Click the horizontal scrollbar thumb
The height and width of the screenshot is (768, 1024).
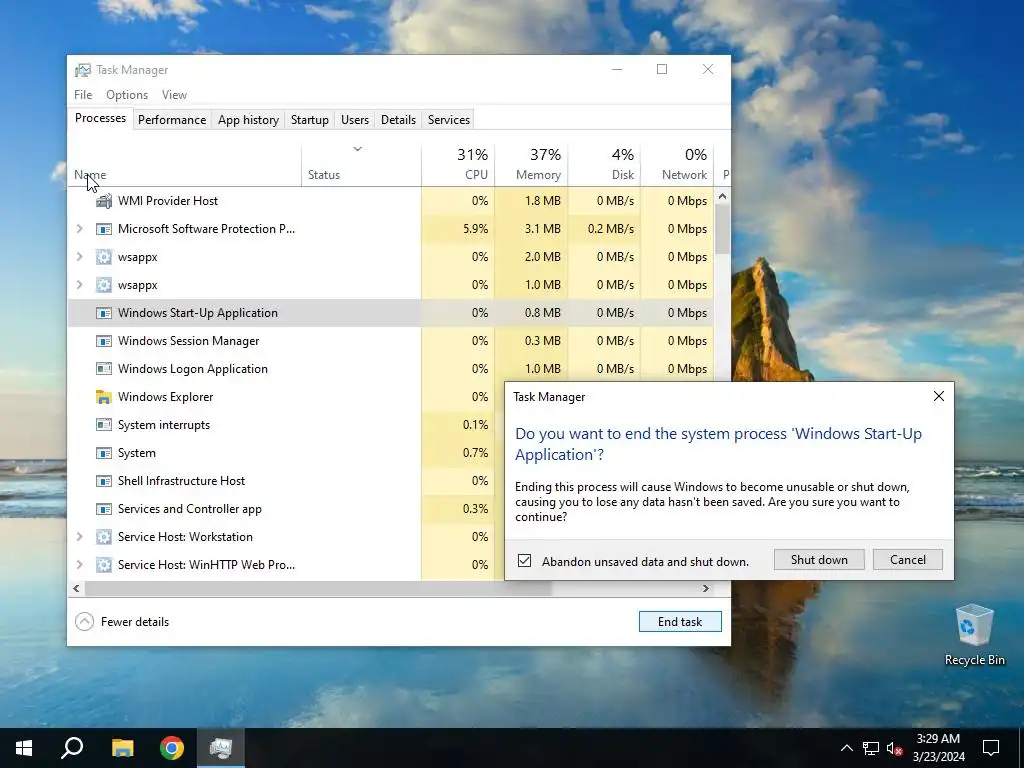point(318,589)
